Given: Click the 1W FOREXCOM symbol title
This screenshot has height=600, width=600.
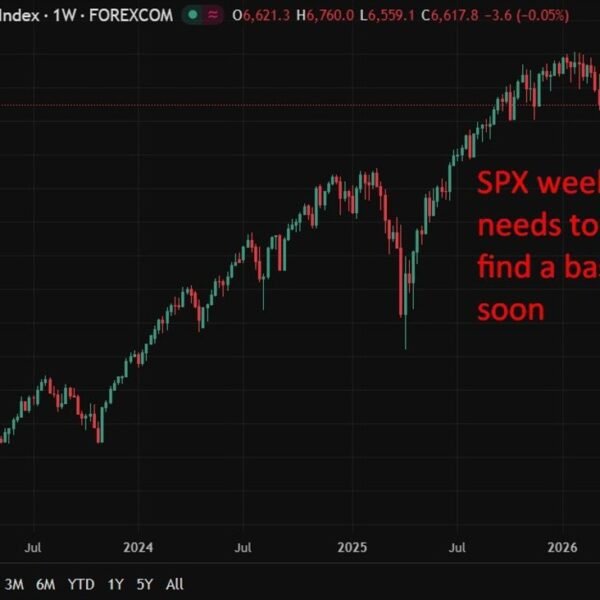Looking at the screenshot, I should click(86, 15).
